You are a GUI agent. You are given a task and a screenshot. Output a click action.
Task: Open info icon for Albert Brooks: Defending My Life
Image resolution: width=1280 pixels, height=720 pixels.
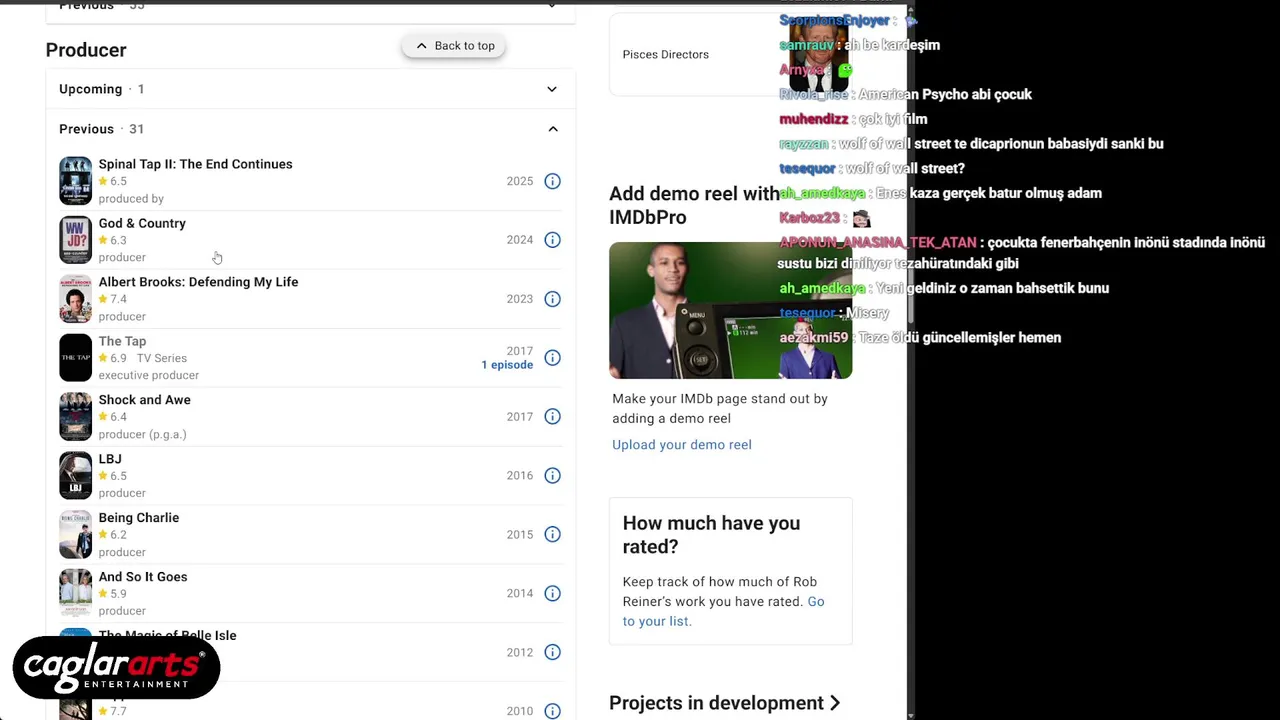(552, 299)
